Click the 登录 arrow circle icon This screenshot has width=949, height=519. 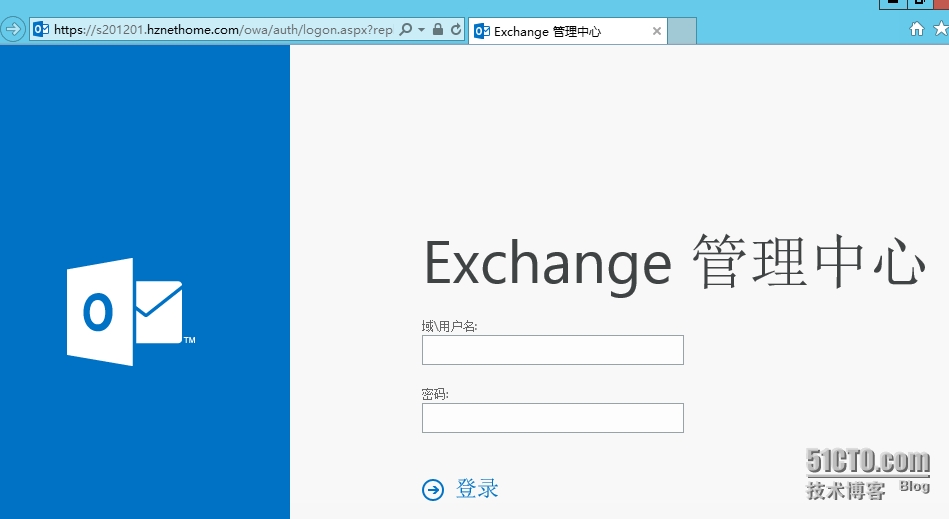click(x=433, y=489)
